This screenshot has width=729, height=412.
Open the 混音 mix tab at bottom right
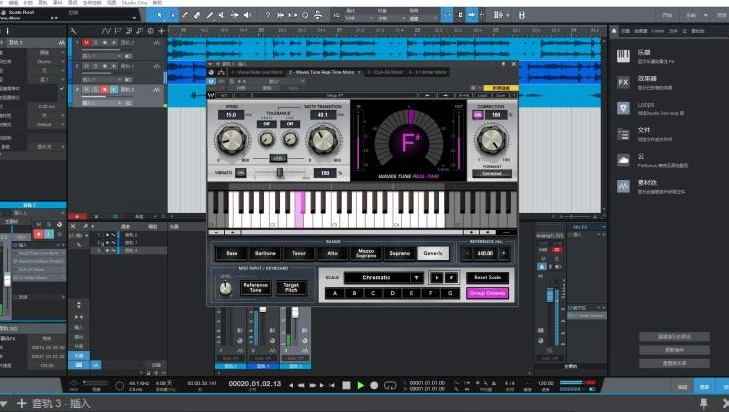pyautogui.click(x=704, y=386)
